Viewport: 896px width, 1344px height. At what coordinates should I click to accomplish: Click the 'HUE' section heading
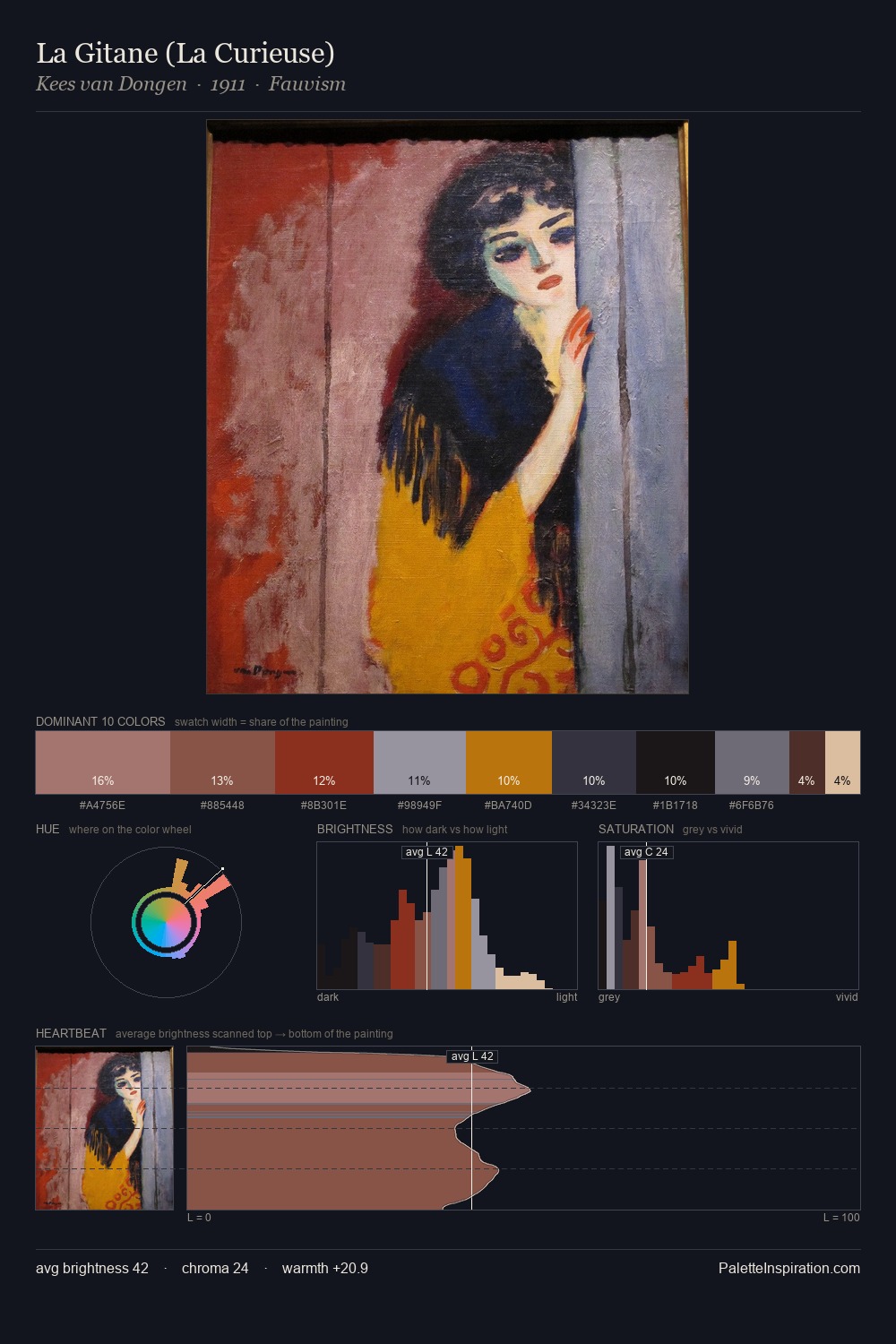click(47, 829)
